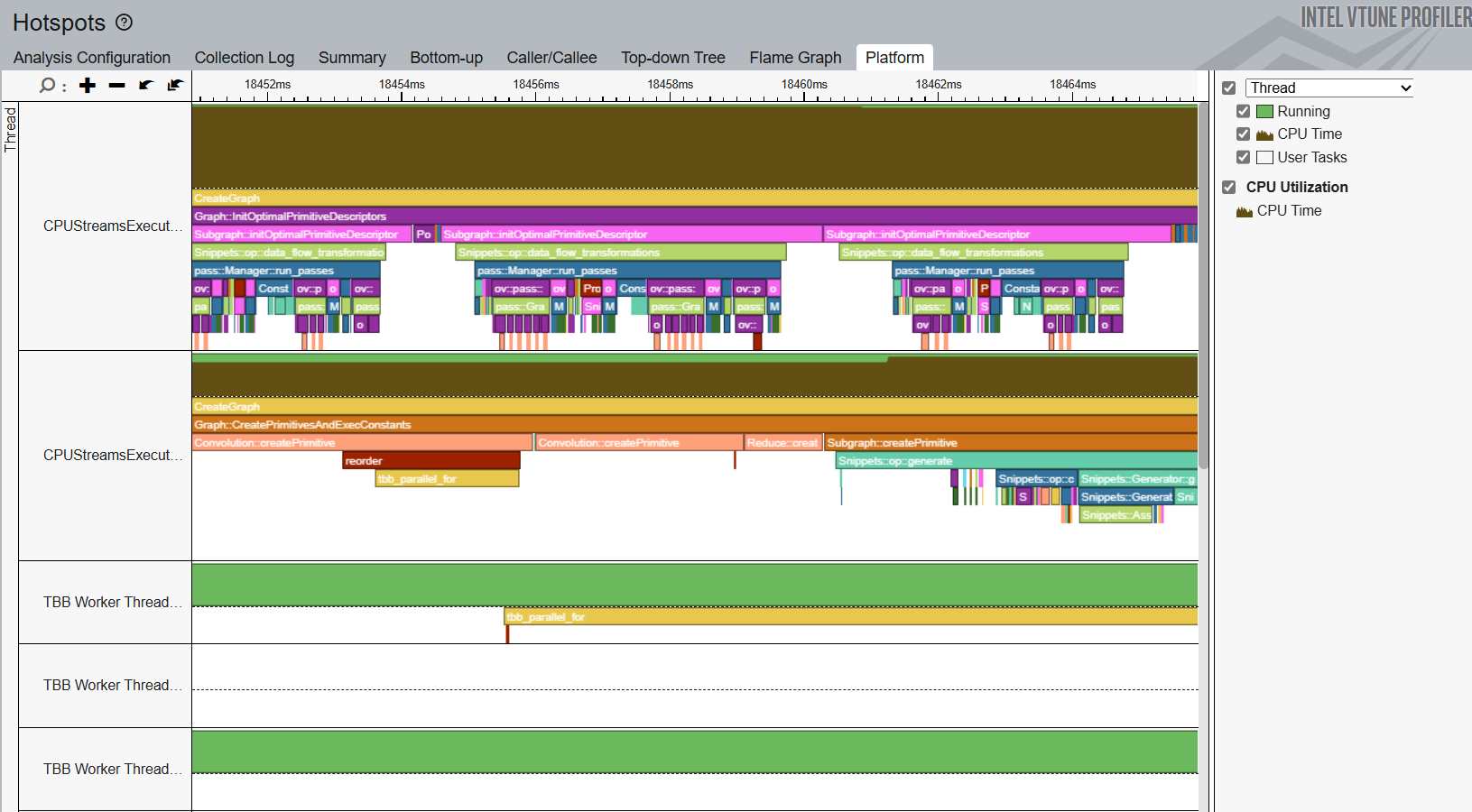Toggle the User Tasks checkbox
The height and width of the screenshot is (812, 1472).
1243,157
